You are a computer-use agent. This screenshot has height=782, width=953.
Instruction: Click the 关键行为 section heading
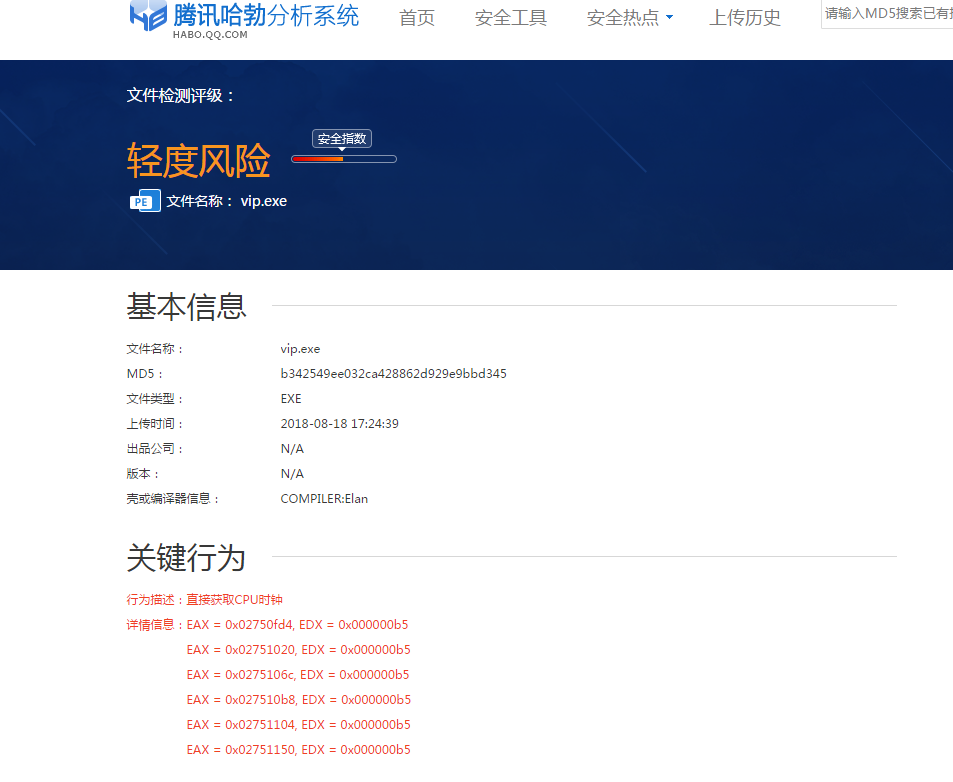[186, 558]
